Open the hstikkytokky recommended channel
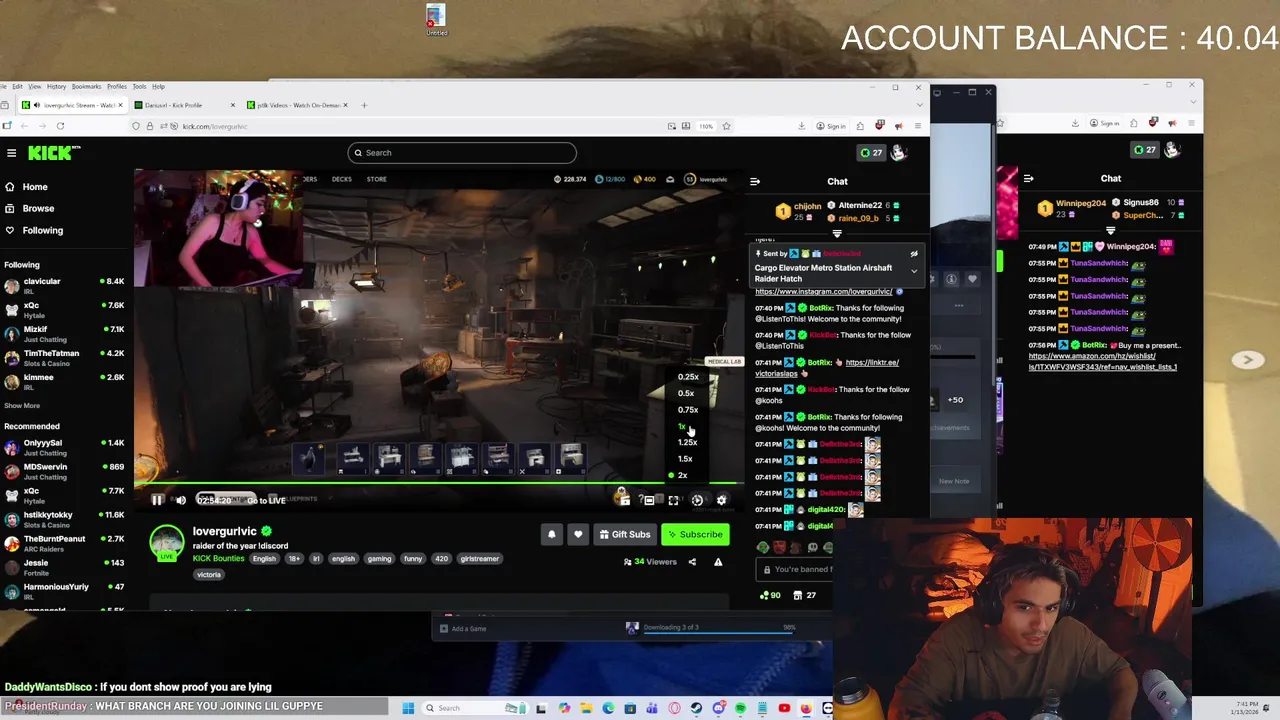Screen dimensions: 1280x720 (64, 518)
